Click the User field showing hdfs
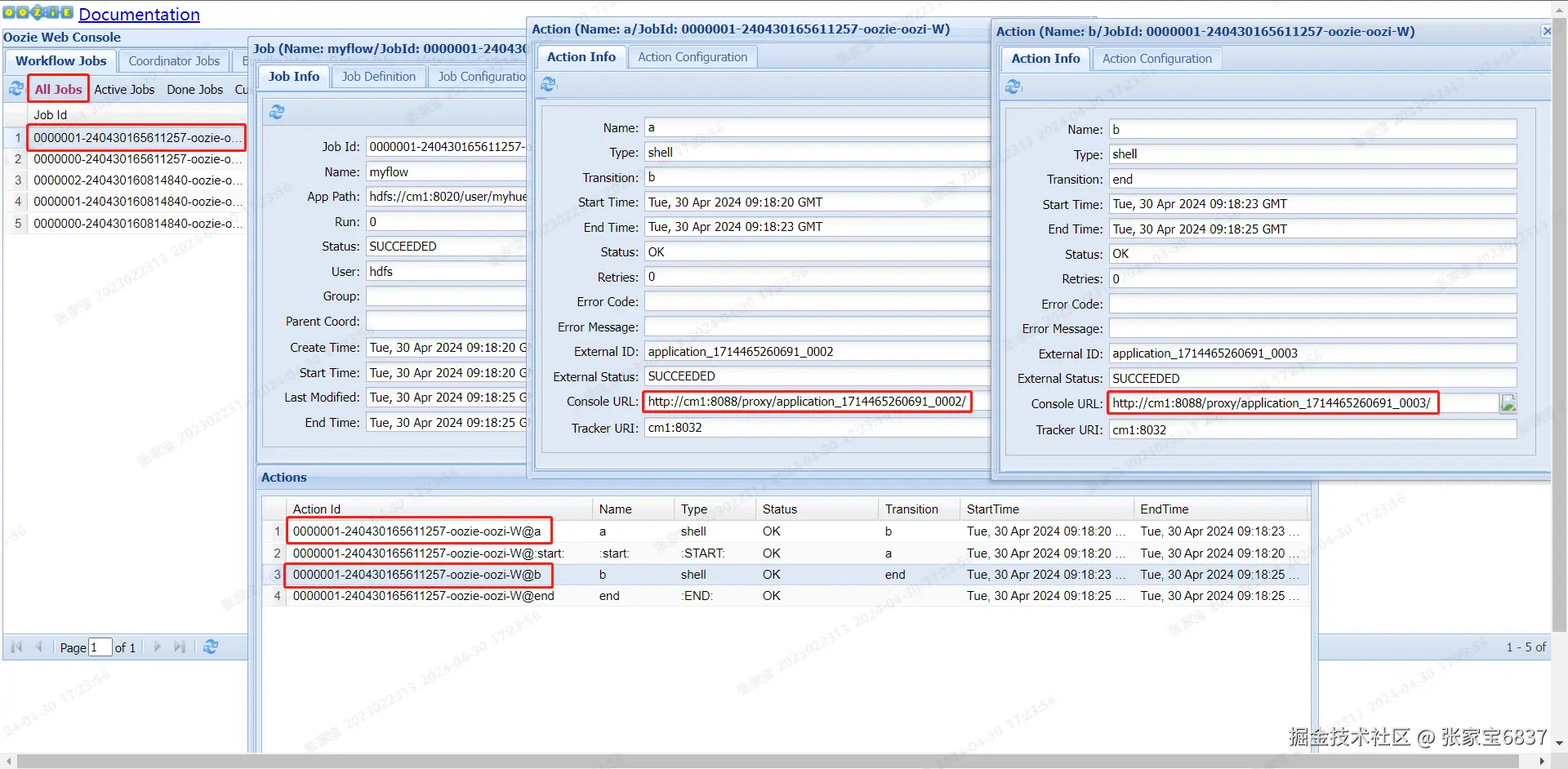 click(446, 271)
